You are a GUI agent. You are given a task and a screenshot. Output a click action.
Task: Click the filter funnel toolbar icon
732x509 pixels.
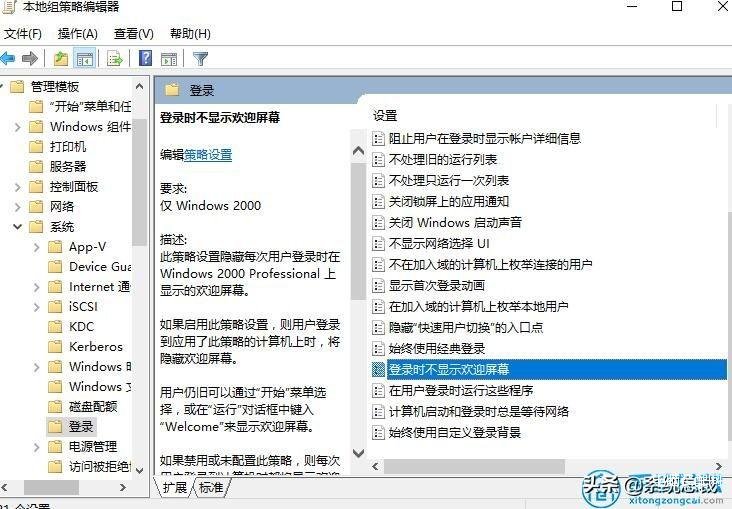[200, 59]
